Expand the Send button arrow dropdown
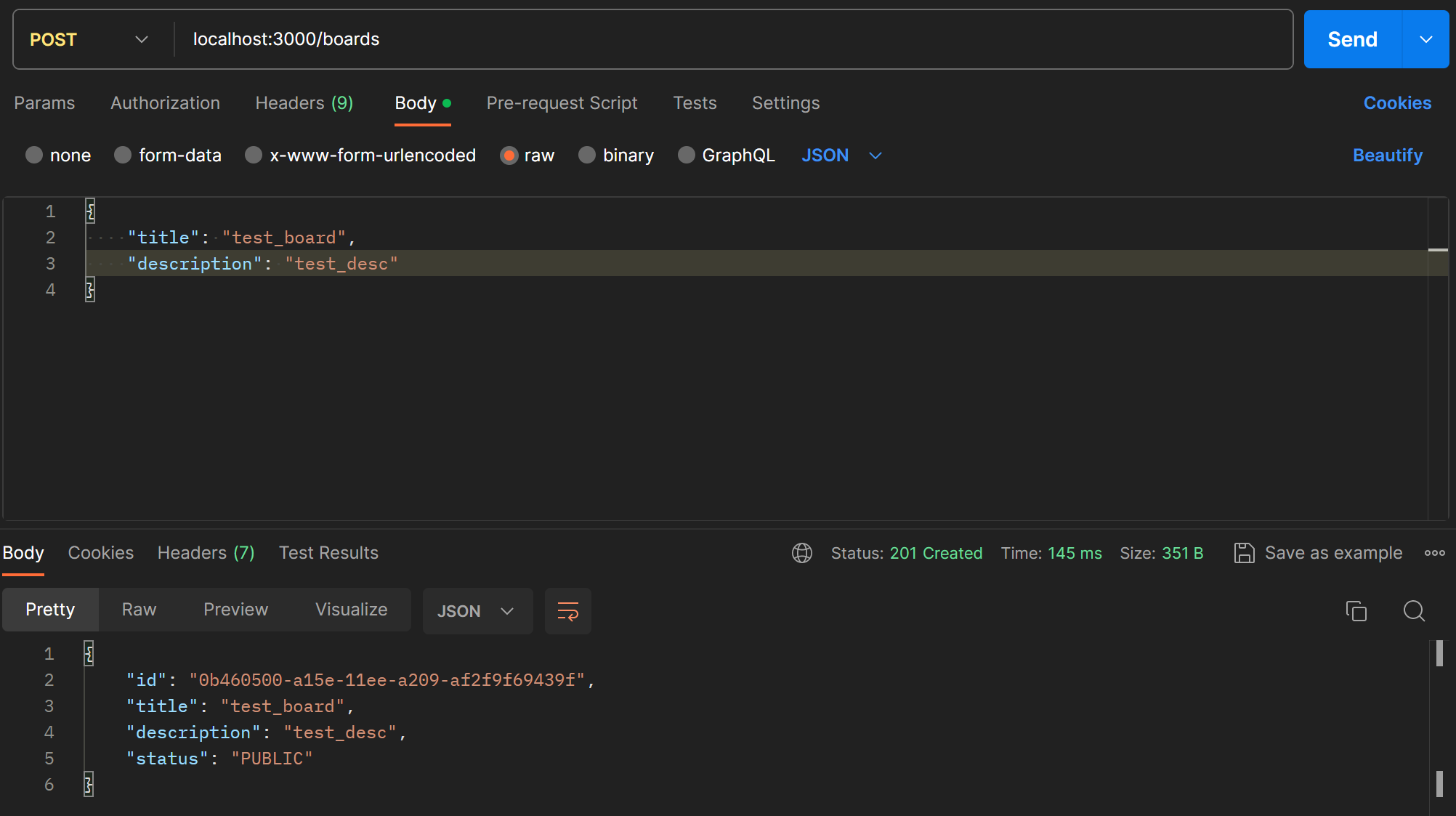 [1425, 39]
